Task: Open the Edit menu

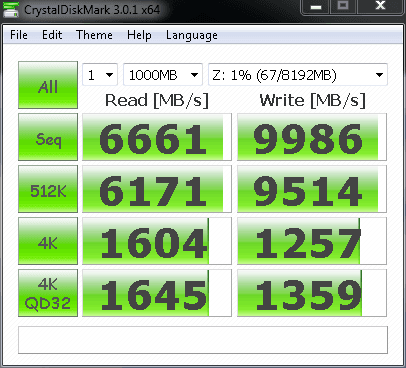Action: (52, 35)
